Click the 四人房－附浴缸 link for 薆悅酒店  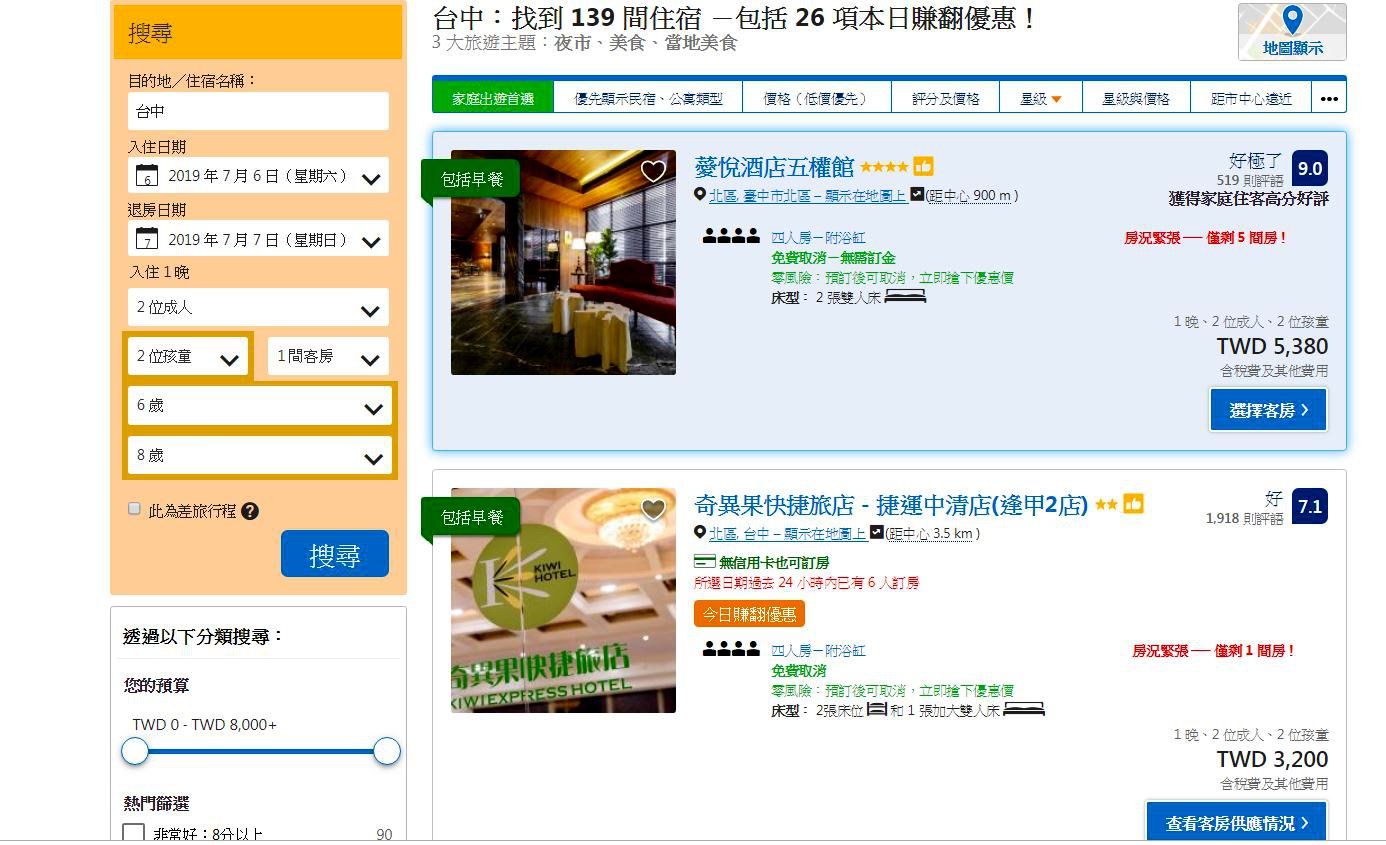818,238
